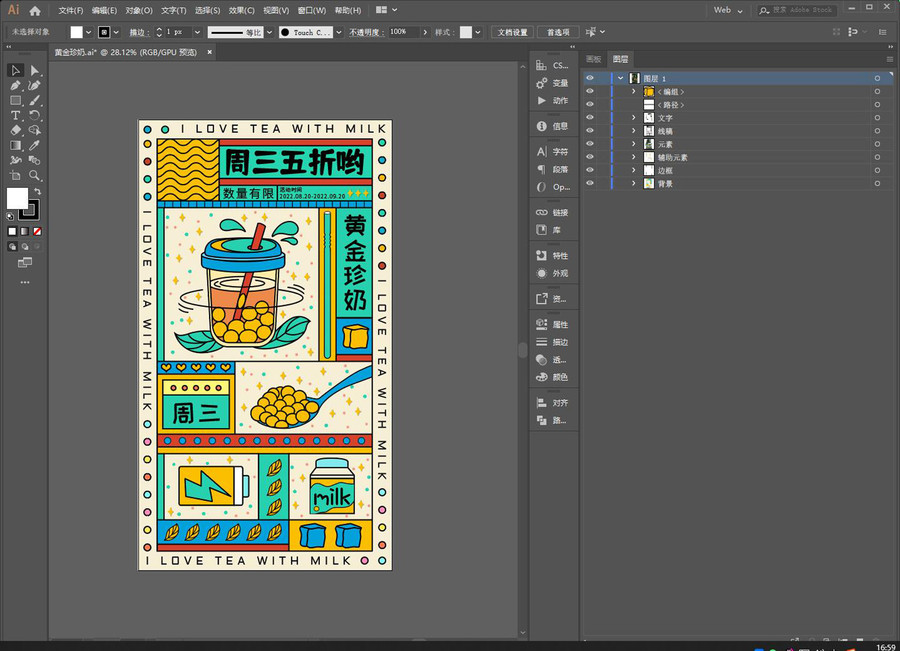
Task: Expand the 文字 layer
Action: pyautogui.click(x=634, y=118)
